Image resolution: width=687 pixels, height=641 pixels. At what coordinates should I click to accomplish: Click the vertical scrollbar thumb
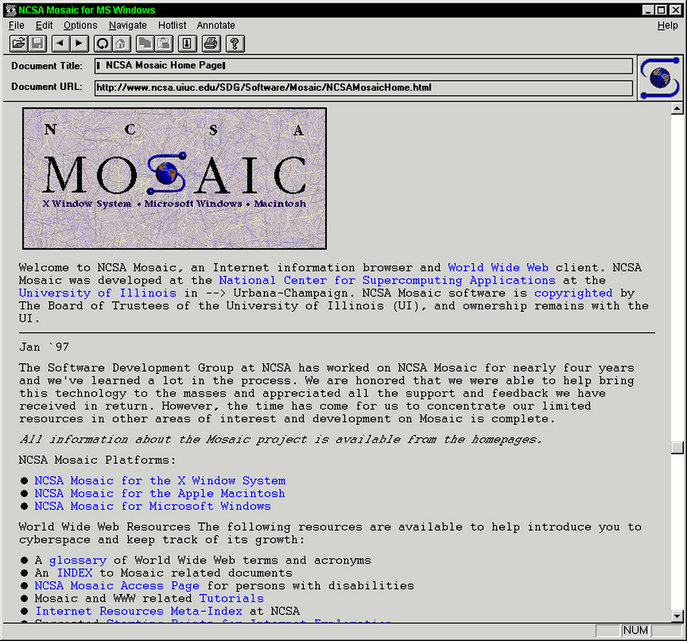[x=677, y=447]
